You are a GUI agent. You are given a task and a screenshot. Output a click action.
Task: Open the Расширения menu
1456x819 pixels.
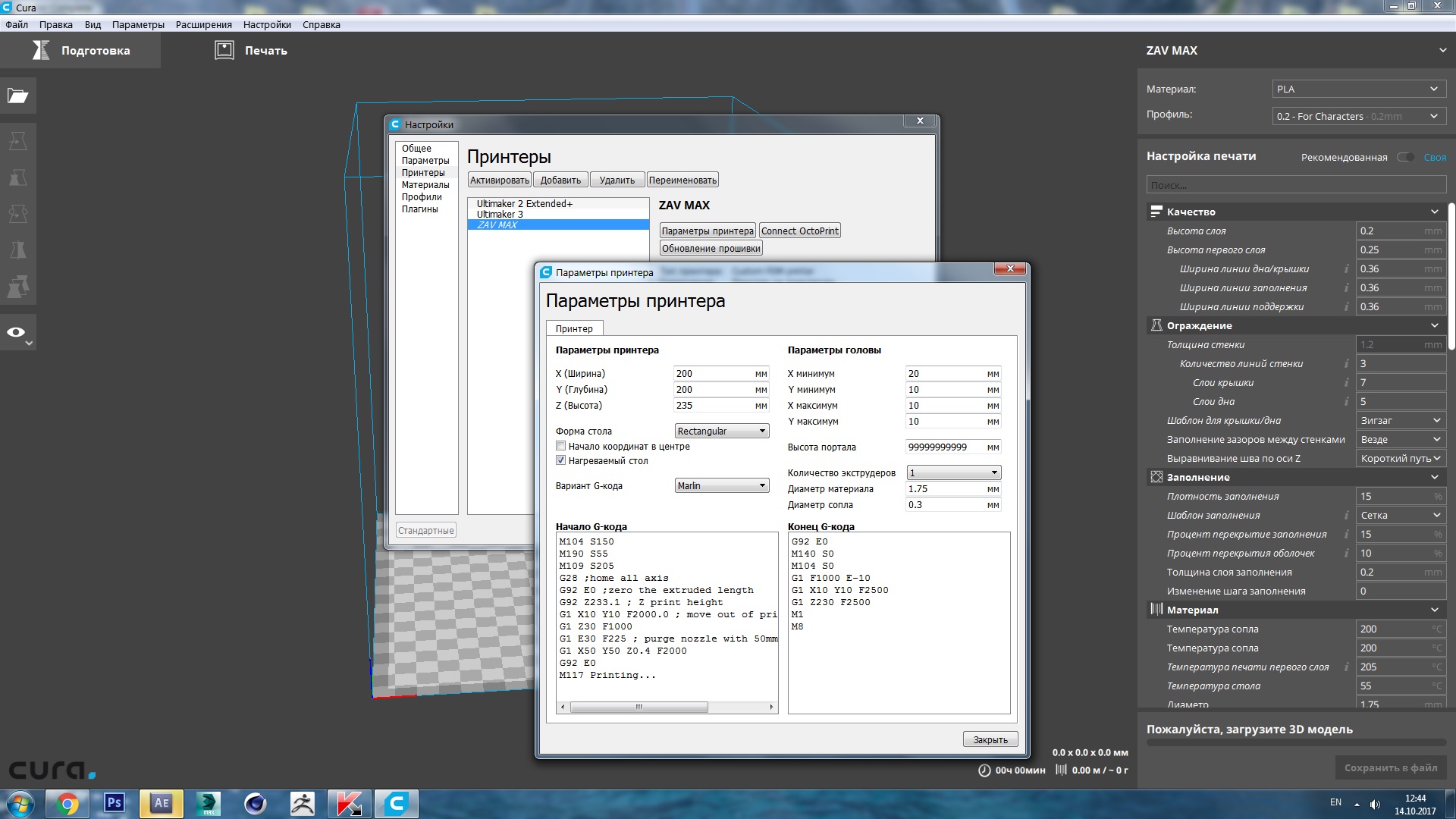pos(204,24)
